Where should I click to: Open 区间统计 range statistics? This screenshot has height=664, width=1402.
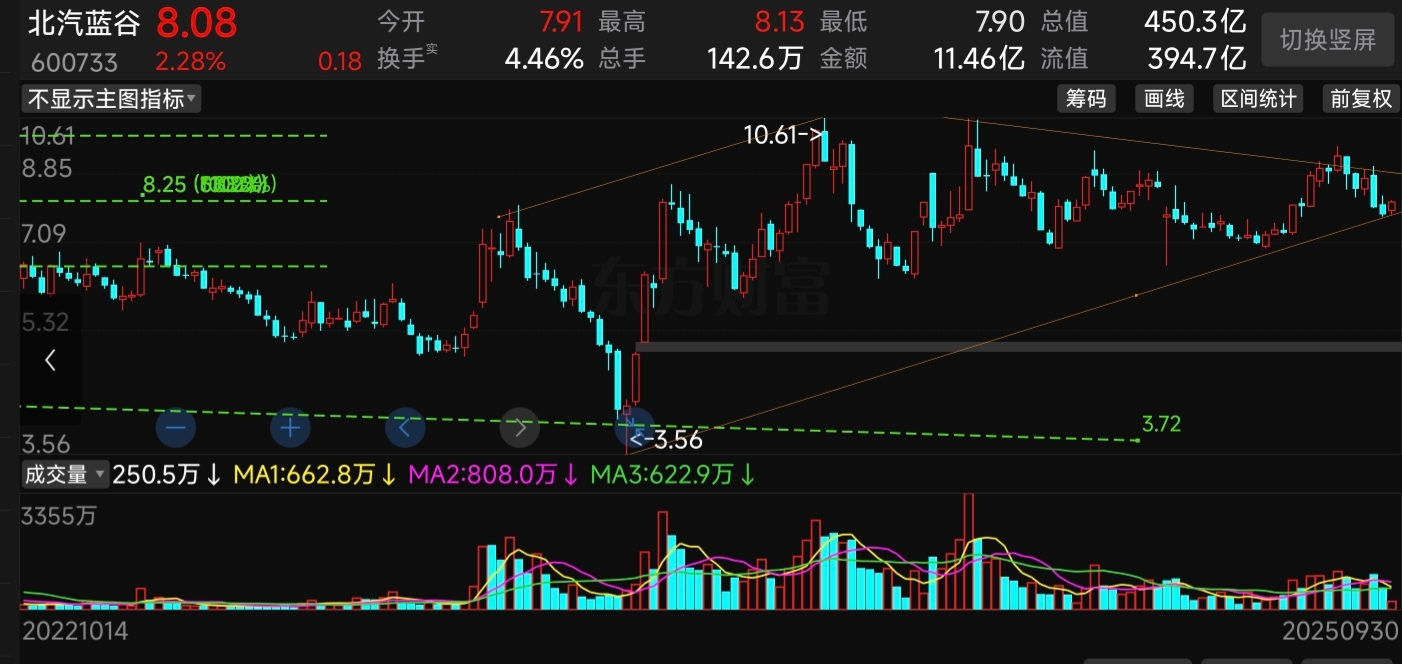pos(1259,99)
